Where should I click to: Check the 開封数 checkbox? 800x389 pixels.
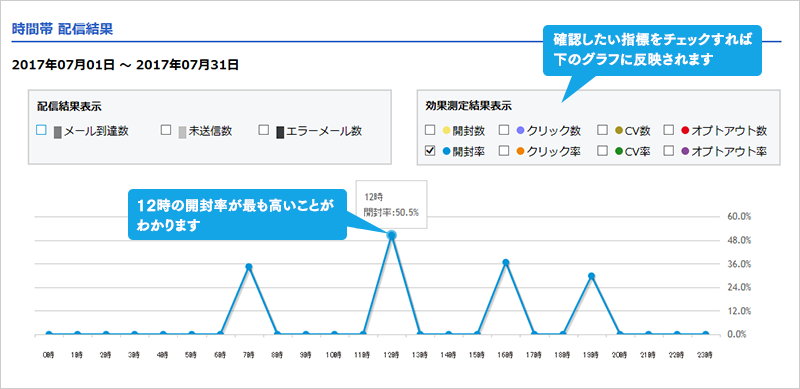430,130
